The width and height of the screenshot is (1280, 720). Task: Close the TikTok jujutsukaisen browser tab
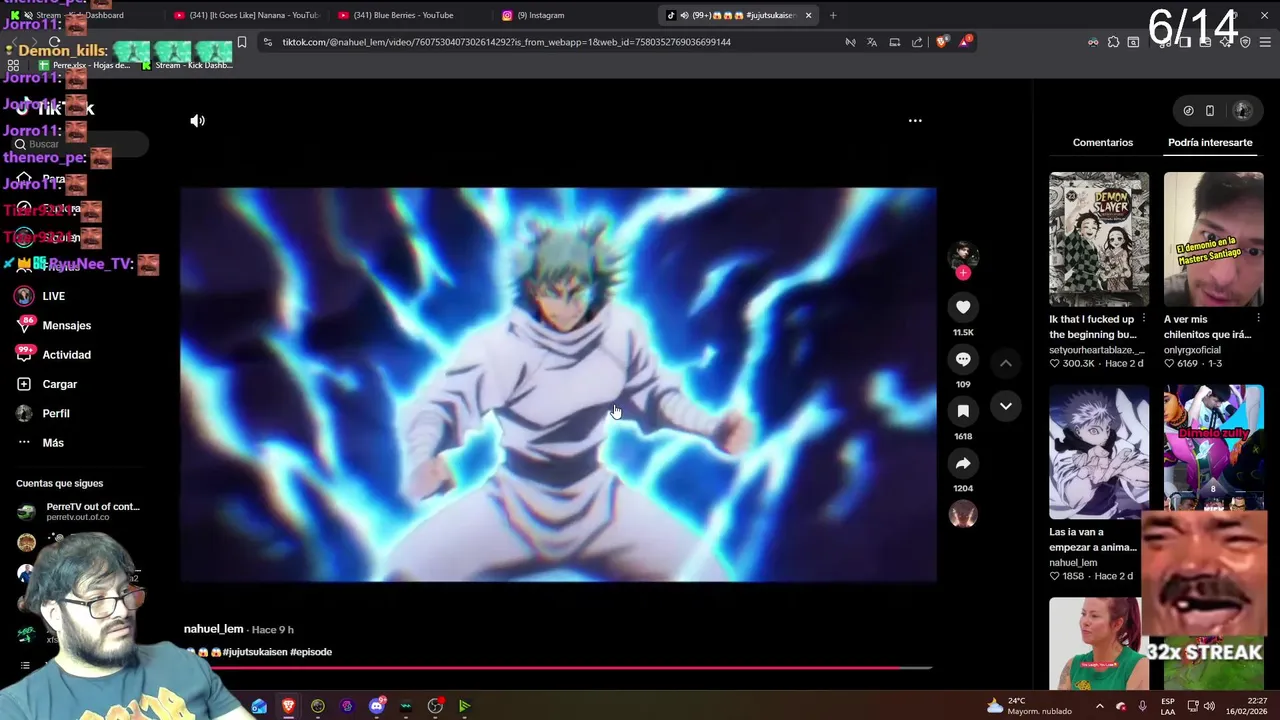tap(808, 15)
